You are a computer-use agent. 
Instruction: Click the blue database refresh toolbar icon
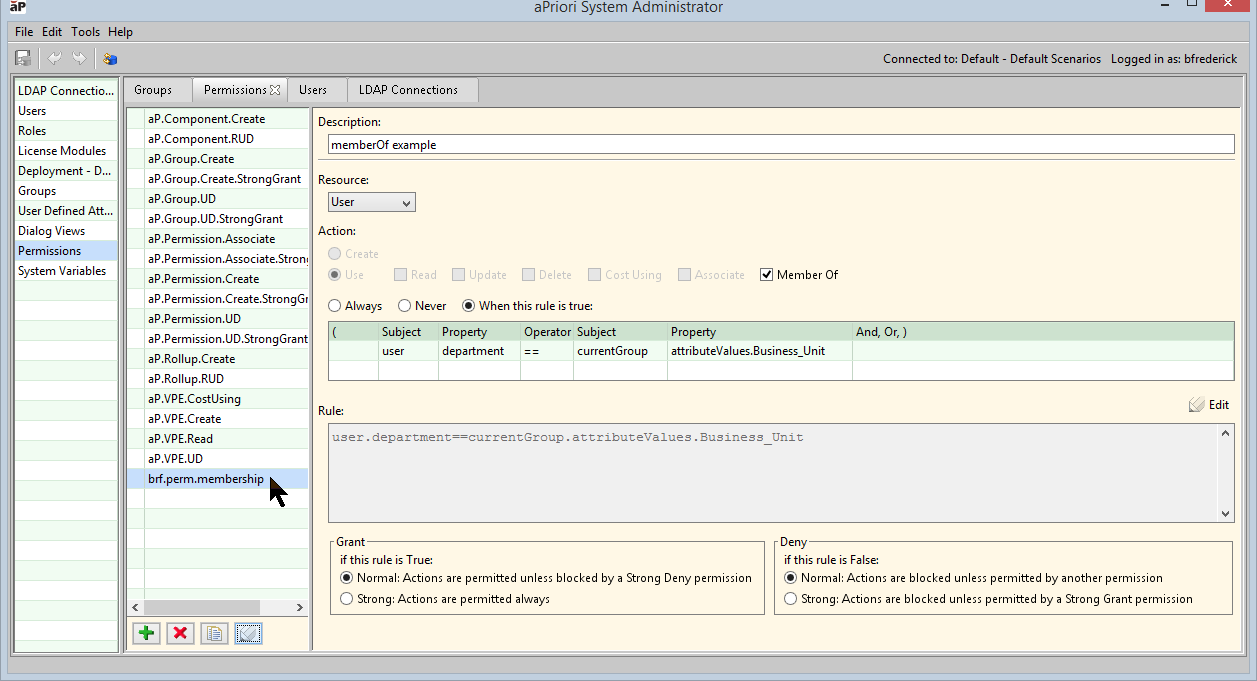pos(110,59)
